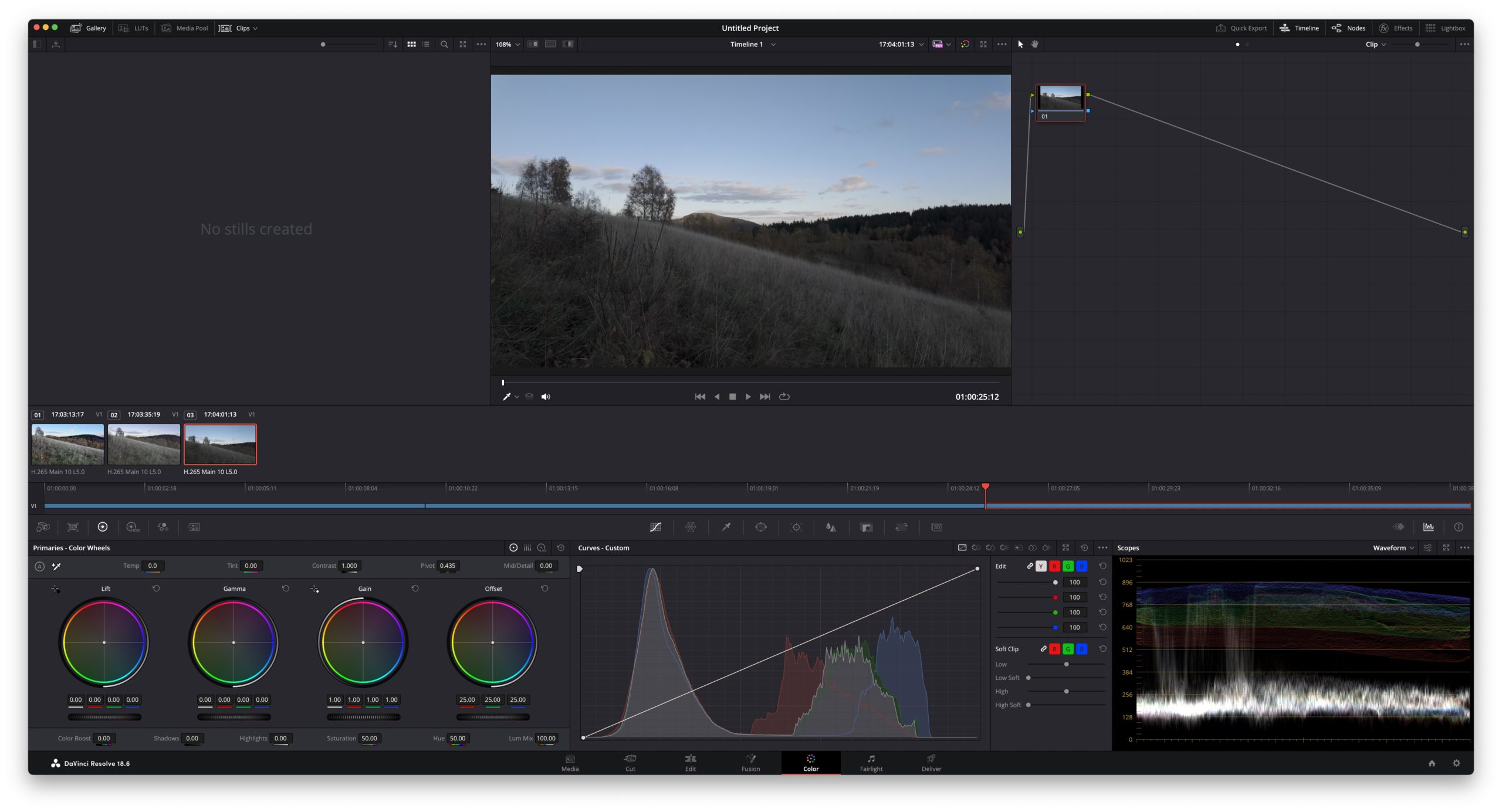The width and height of the screenshot is (1502, 812).
Task: Open the RGB Mixer palette
Action: pos(163,527)
